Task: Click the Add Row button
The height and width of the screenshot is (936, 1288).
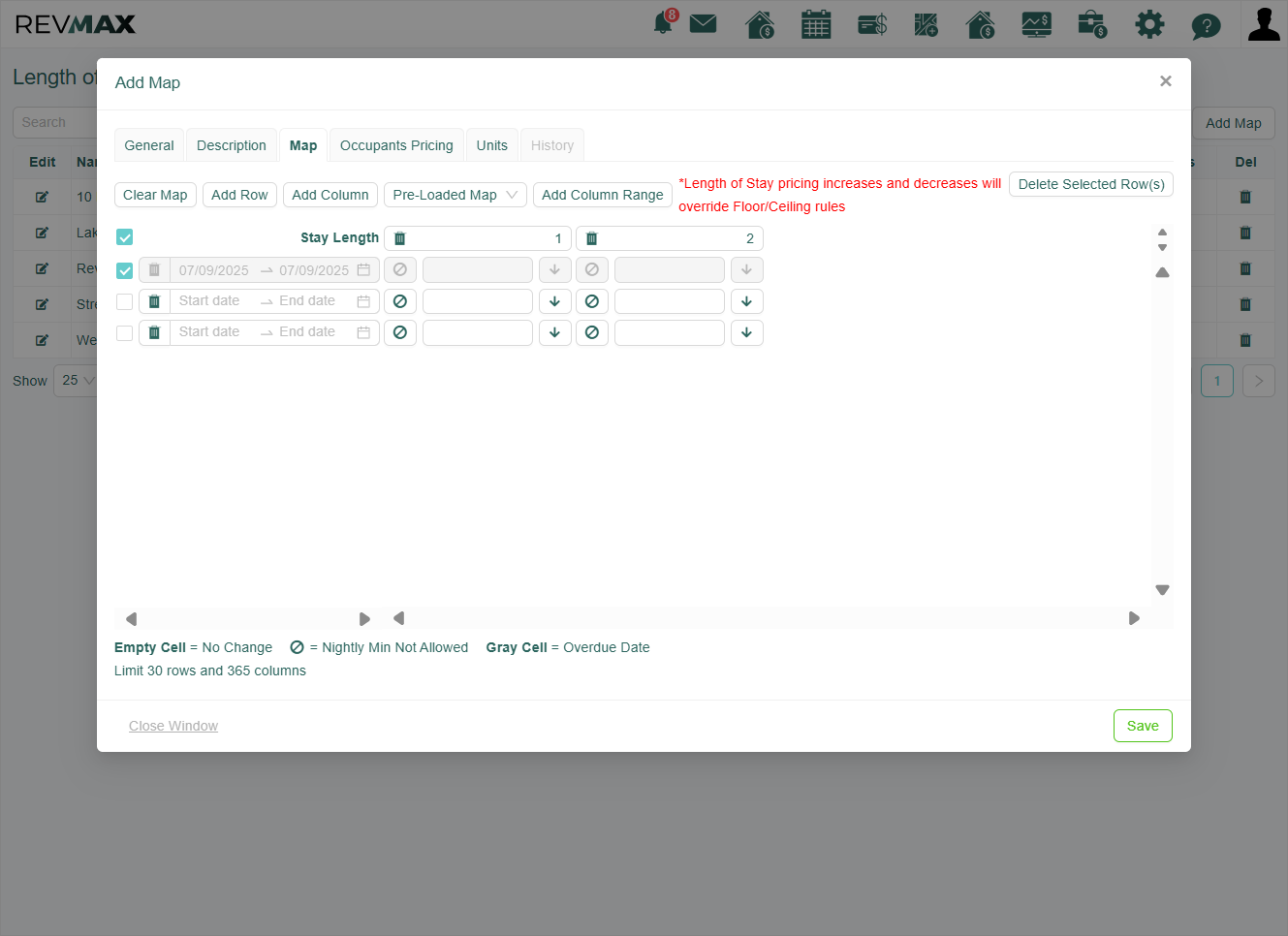Action: tap(239, 195)
